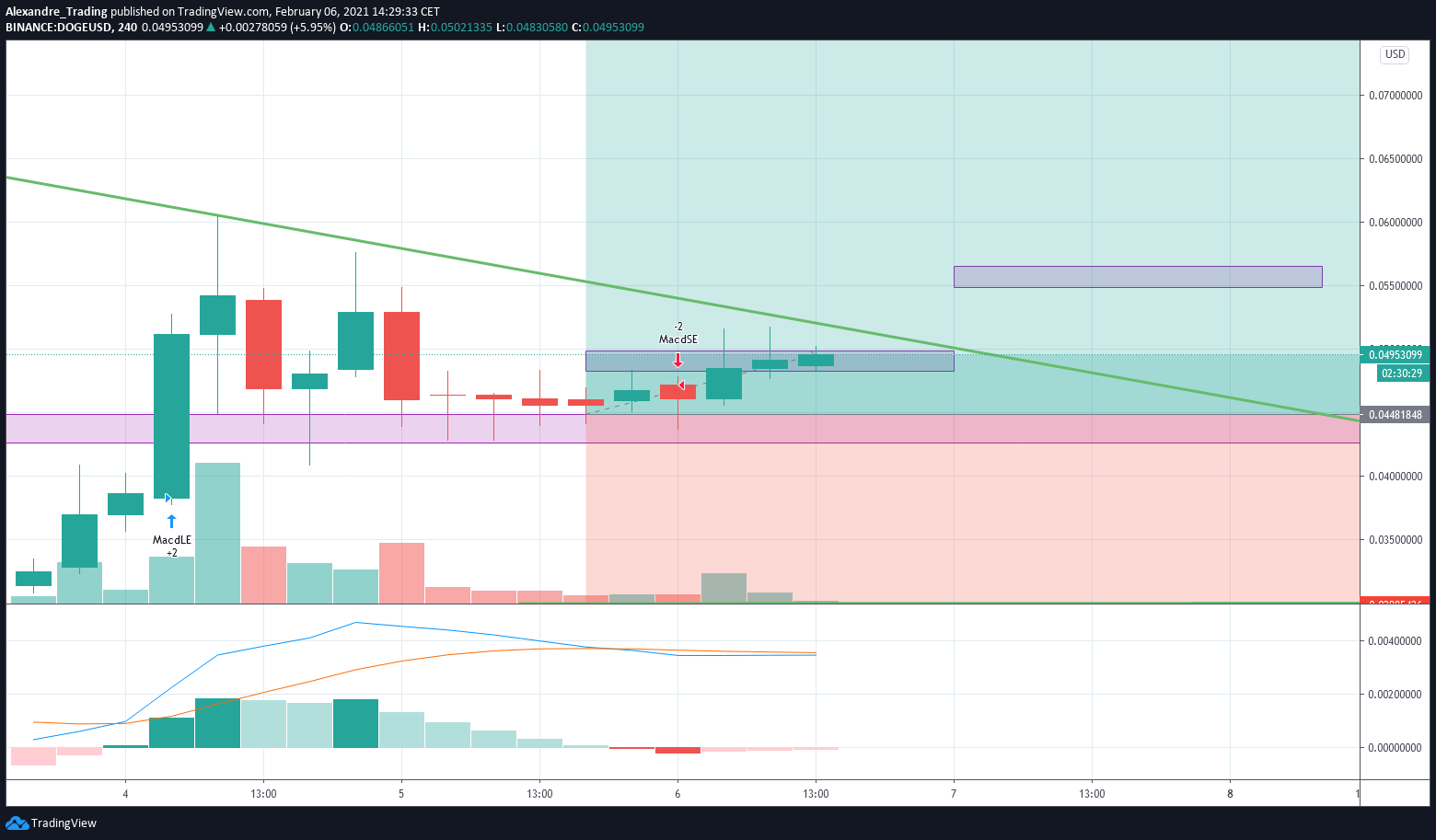Image resolution: width=1436 pixels, height=840 pixels.
Task: Click the MACD axis label 0.00200000
Action: pyautogui.click(x=1395, y=695)
